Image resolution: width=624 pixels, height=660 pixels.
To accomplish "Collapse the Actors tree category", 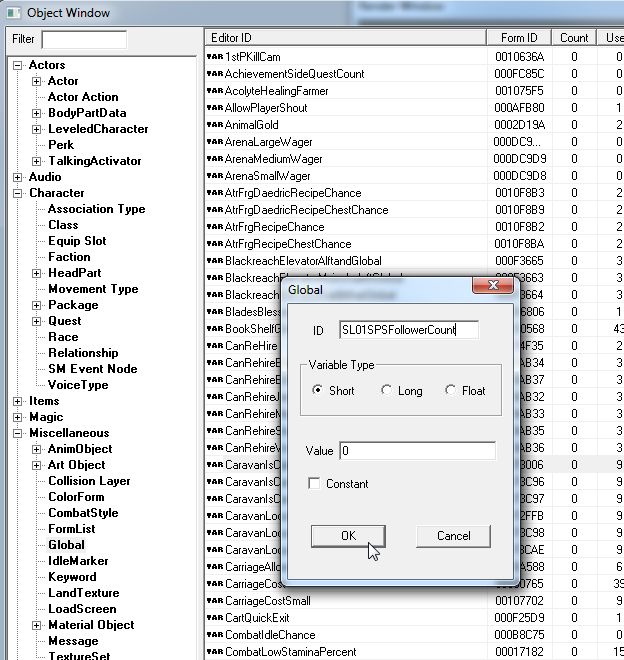I will (x=17, y=65).
